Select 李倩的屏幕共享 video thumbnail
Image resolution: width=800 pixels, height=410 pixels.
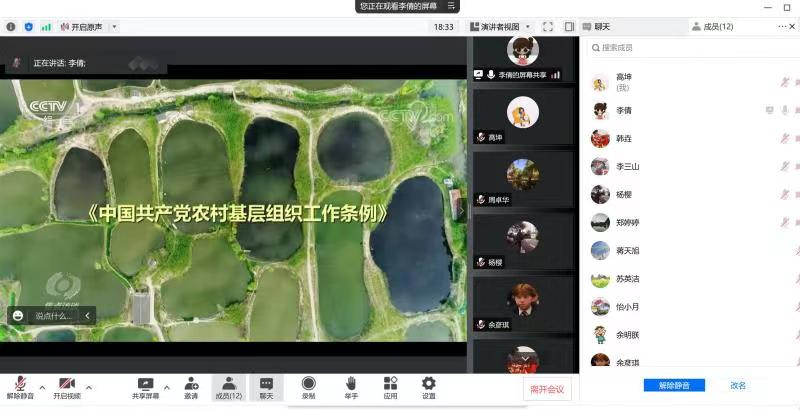click(x=523, y=59)
